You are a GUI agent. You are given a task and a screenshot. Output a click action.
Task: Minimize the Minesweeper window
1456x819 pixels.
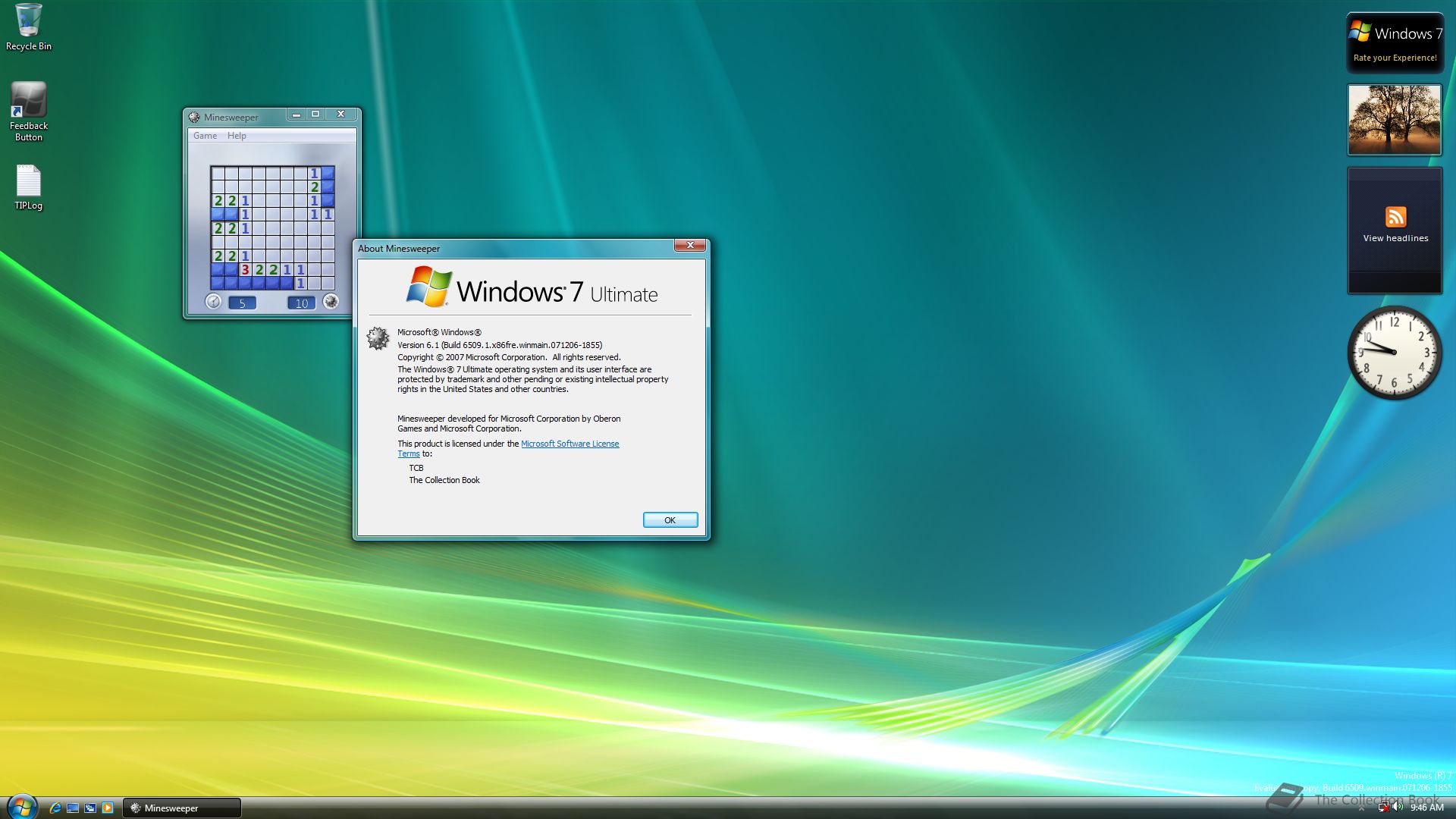click(x=297, y=115)
